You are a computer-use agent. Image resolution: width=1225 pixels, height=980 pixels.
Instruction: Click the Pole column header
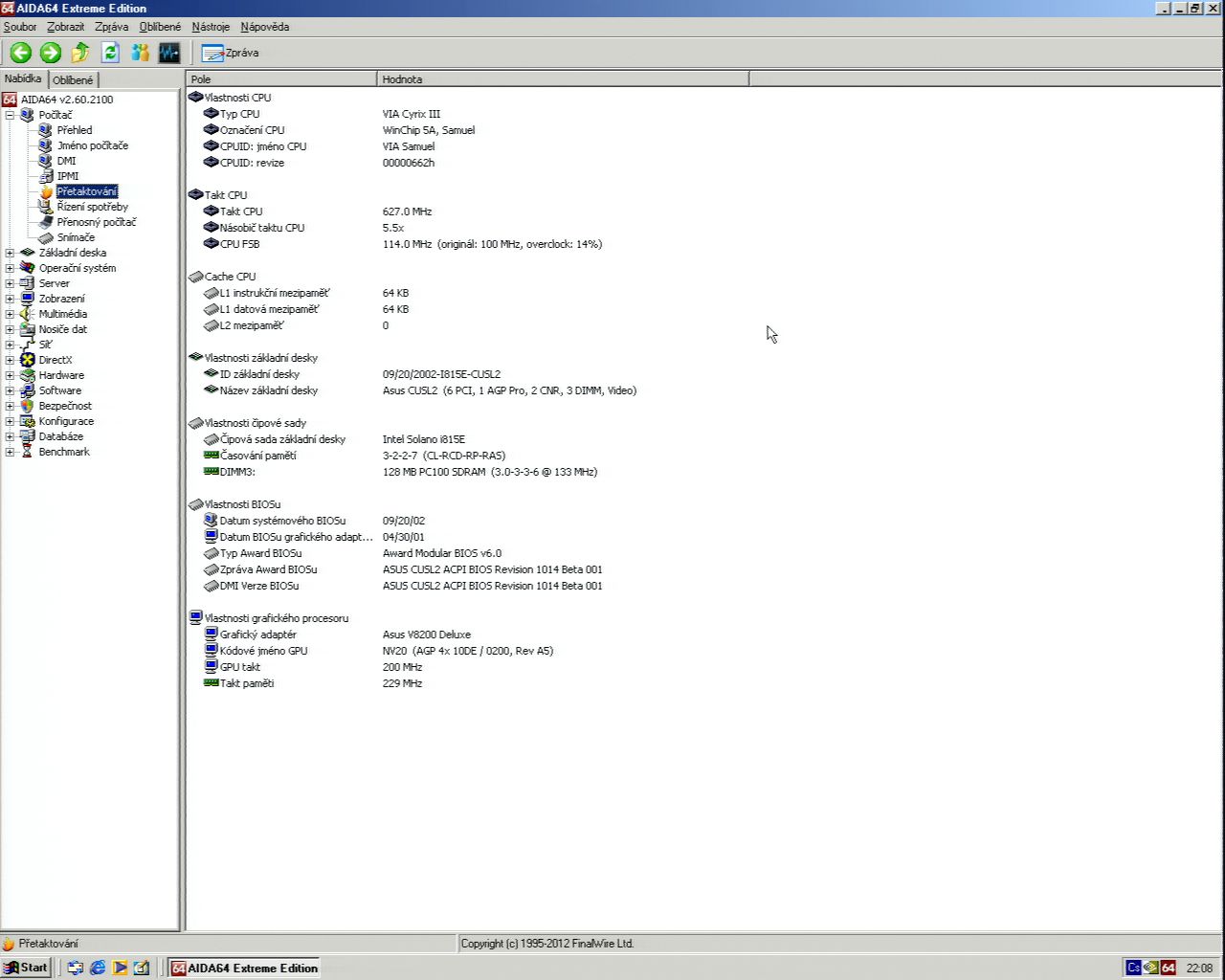(281, 79)
